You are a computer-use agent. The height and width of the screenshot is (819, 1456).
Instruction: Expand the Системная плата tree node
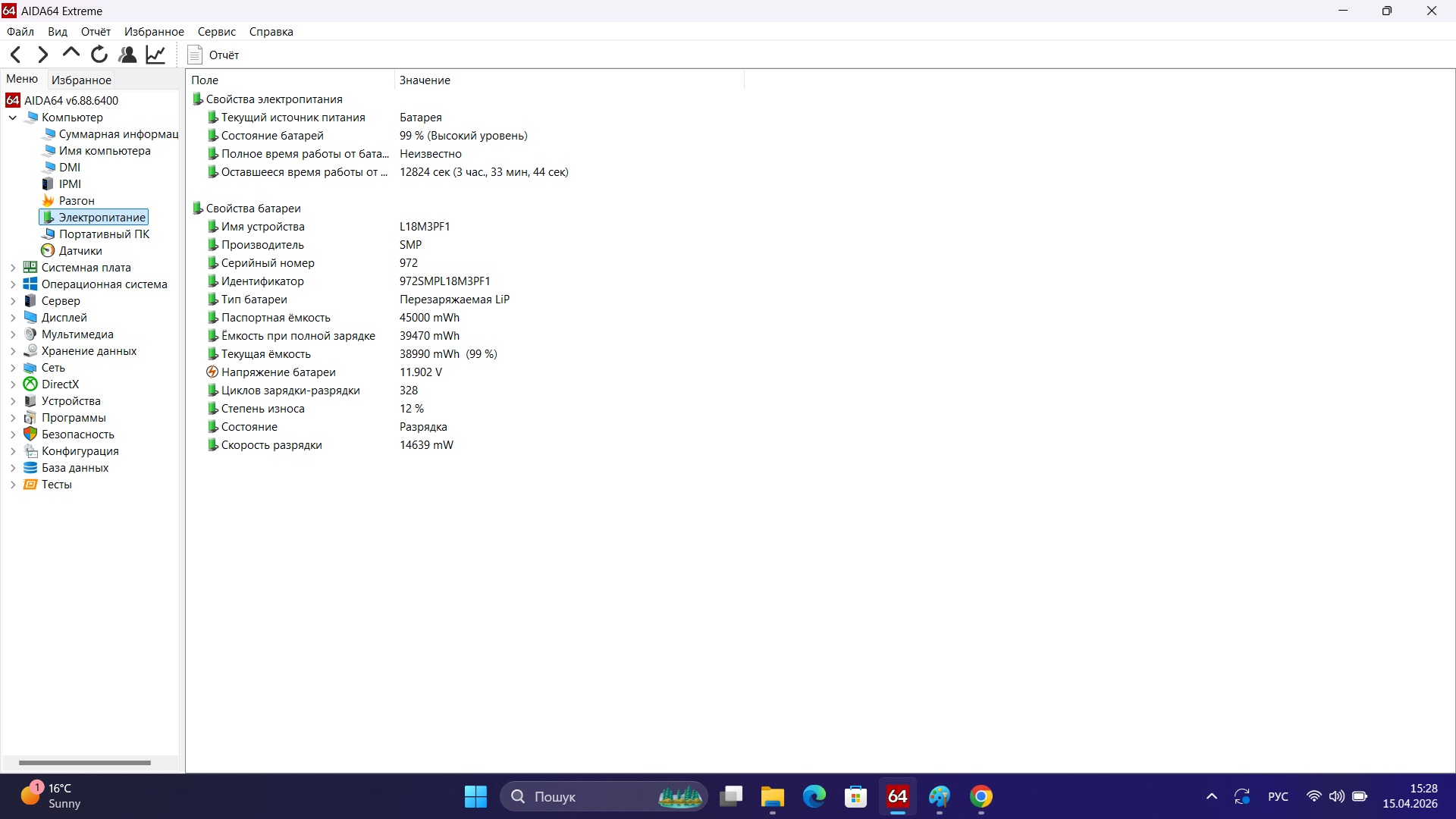point(12,267)
